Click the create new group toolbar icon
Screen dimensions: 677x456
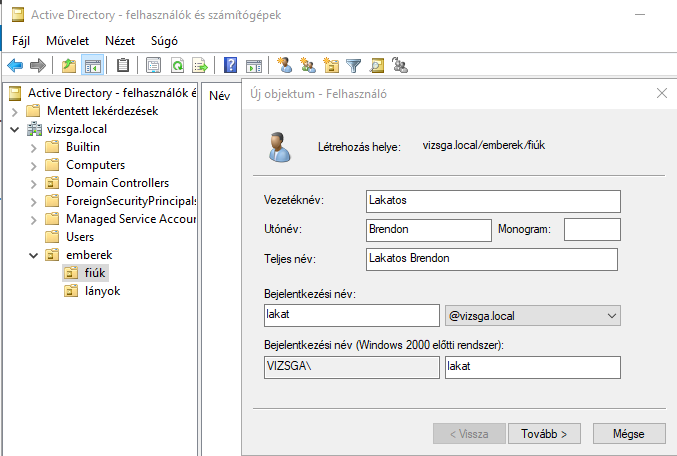point(308,66)
